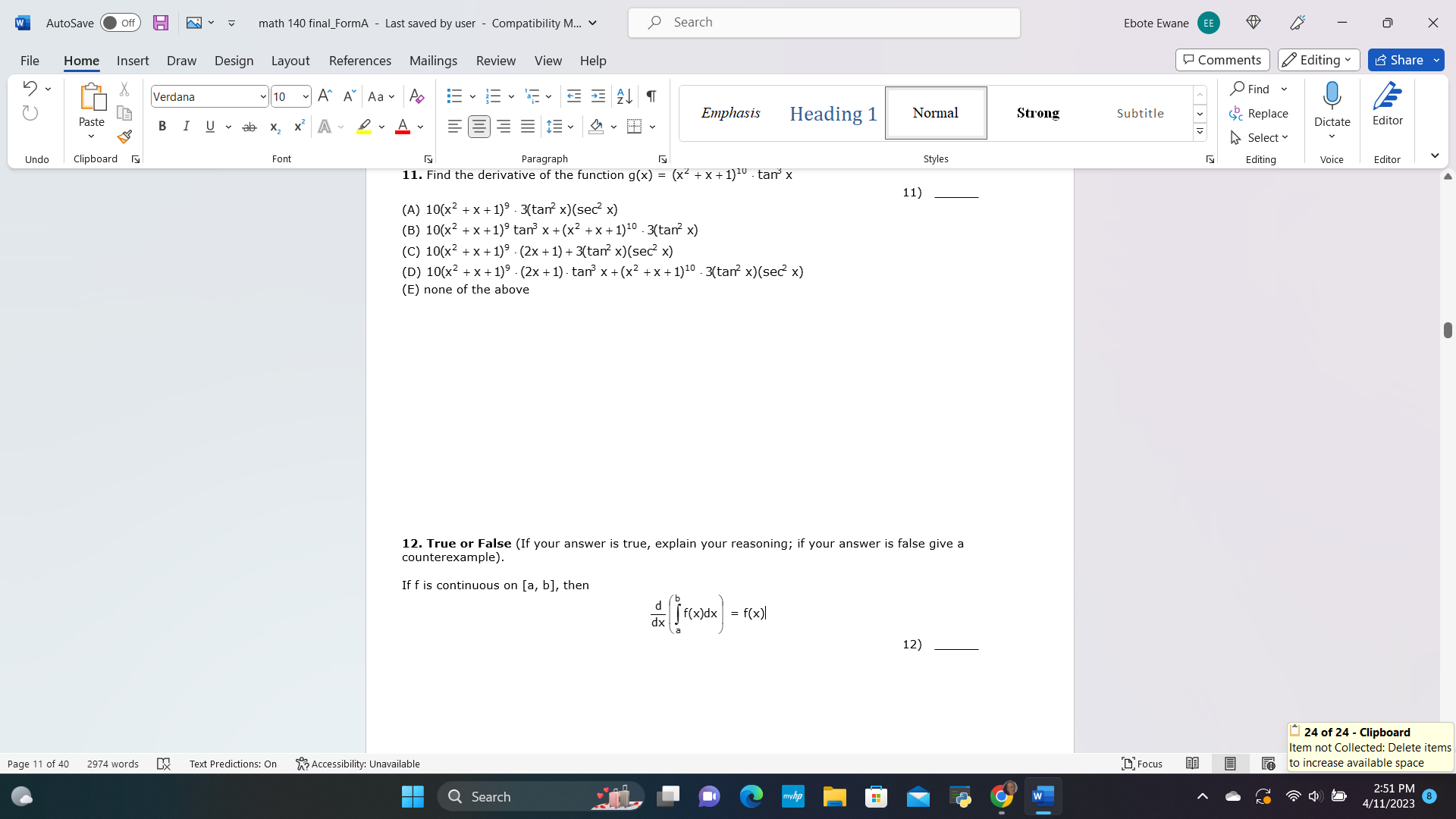1456x819 pixels.
Task: Click the Sort icon in Paragraph group
Action: 624,96
